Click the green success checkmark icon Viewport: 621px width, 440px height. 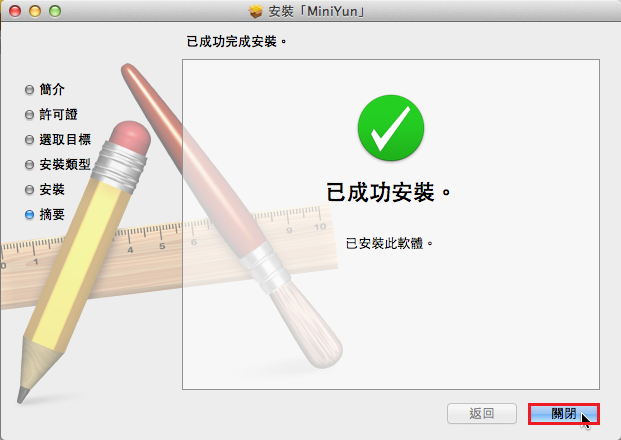[391, 128]
